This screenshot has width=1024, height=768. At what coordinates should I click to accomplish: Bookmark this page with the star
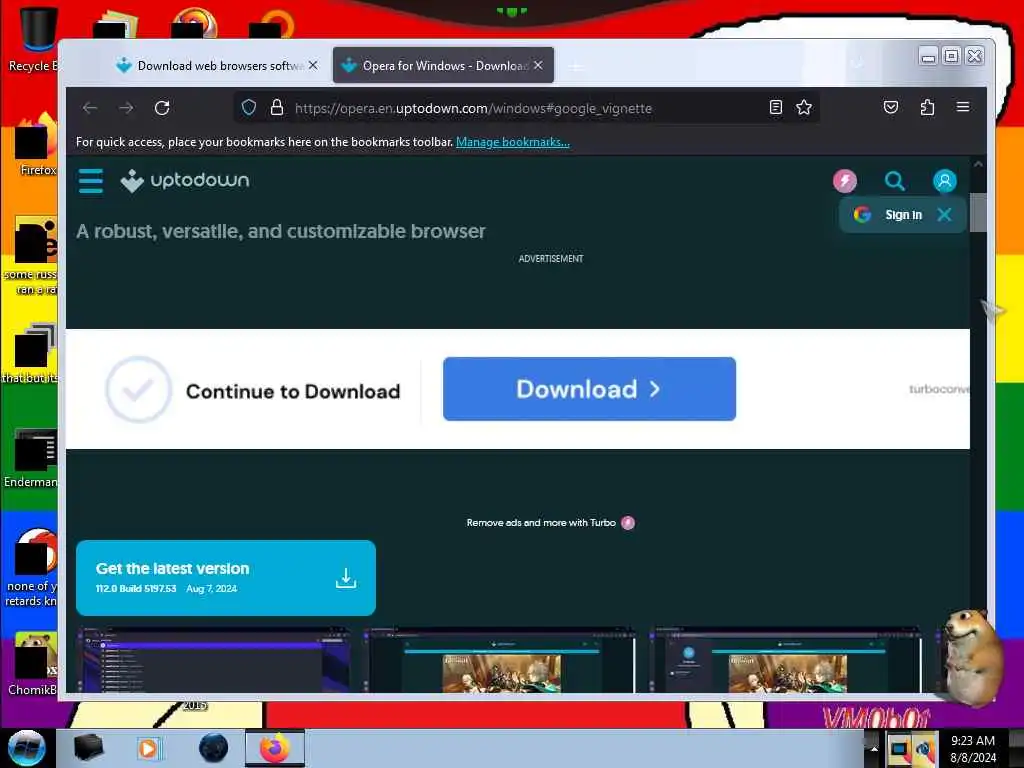tap(804, 107)
